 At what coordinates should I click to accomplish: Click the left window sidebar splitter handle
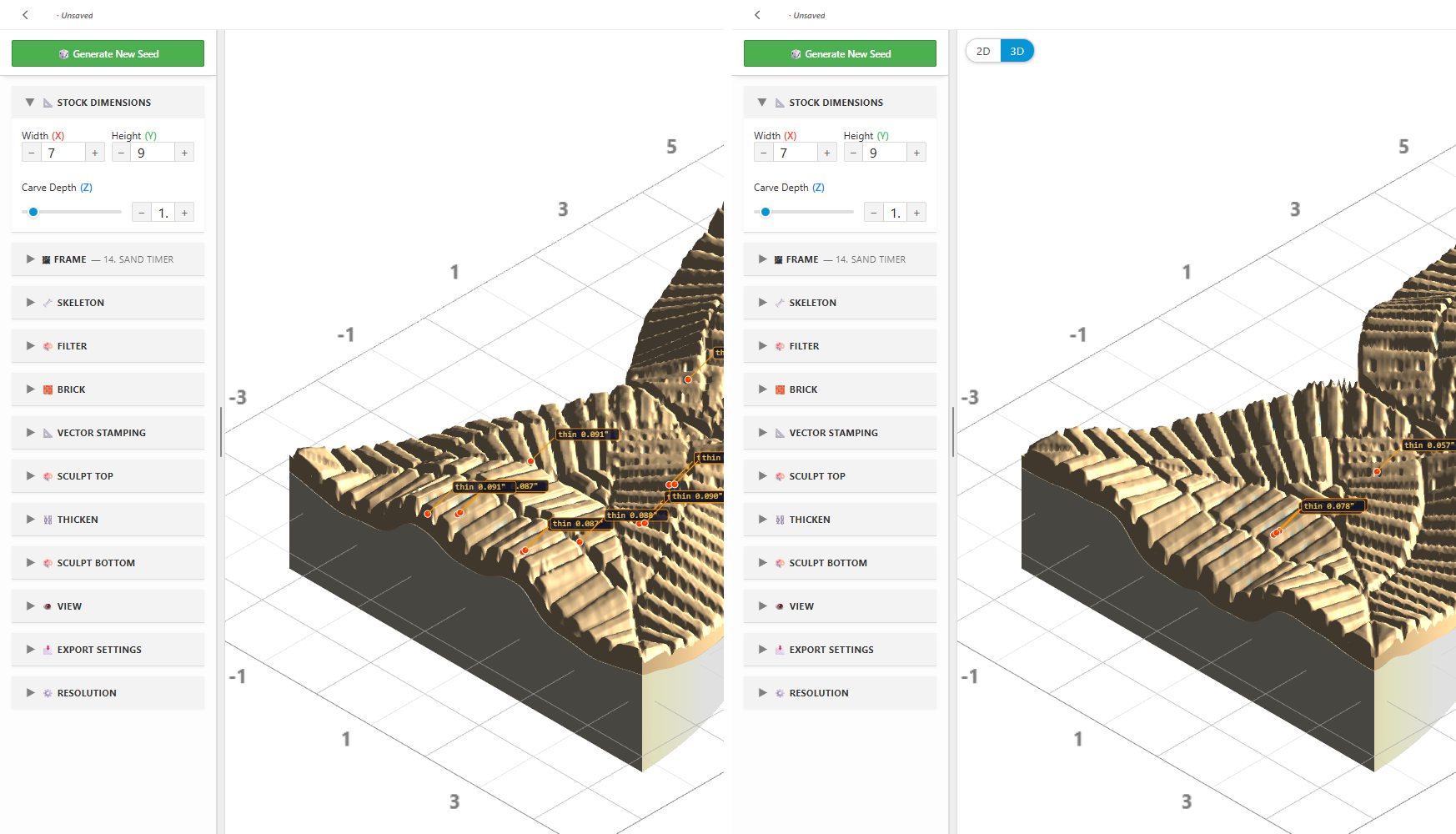tap(221, 432)
